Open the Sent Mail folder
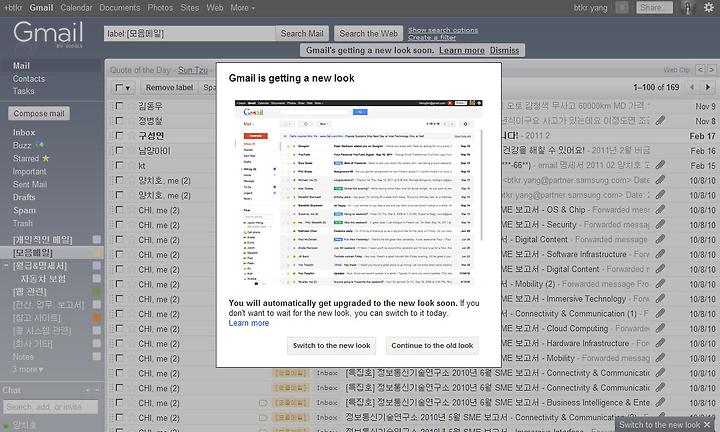720x432 pixels. point(30,184)
